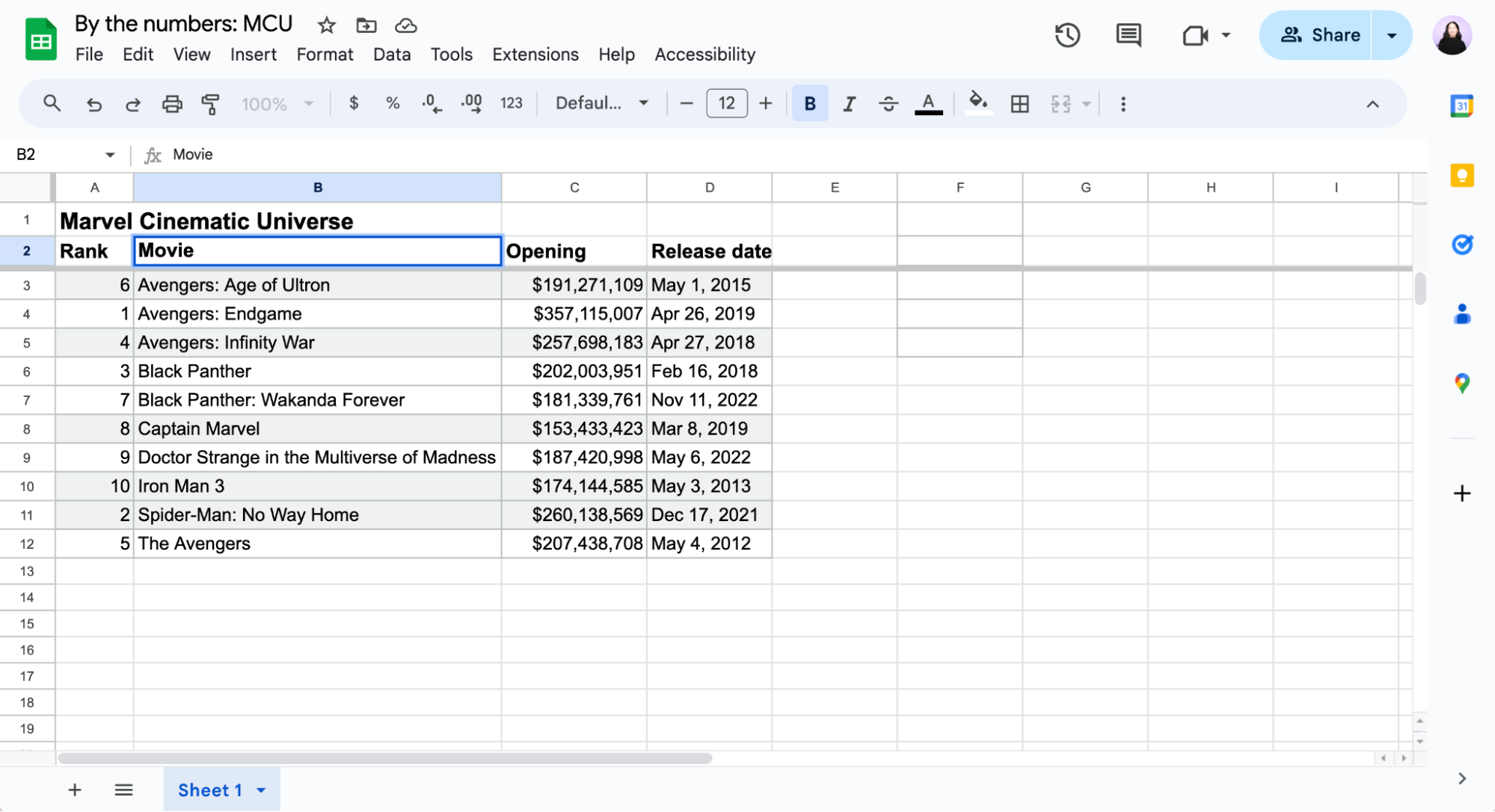
Task: Open the toolbar three-dot more menu
Action: coord(1123,104)
